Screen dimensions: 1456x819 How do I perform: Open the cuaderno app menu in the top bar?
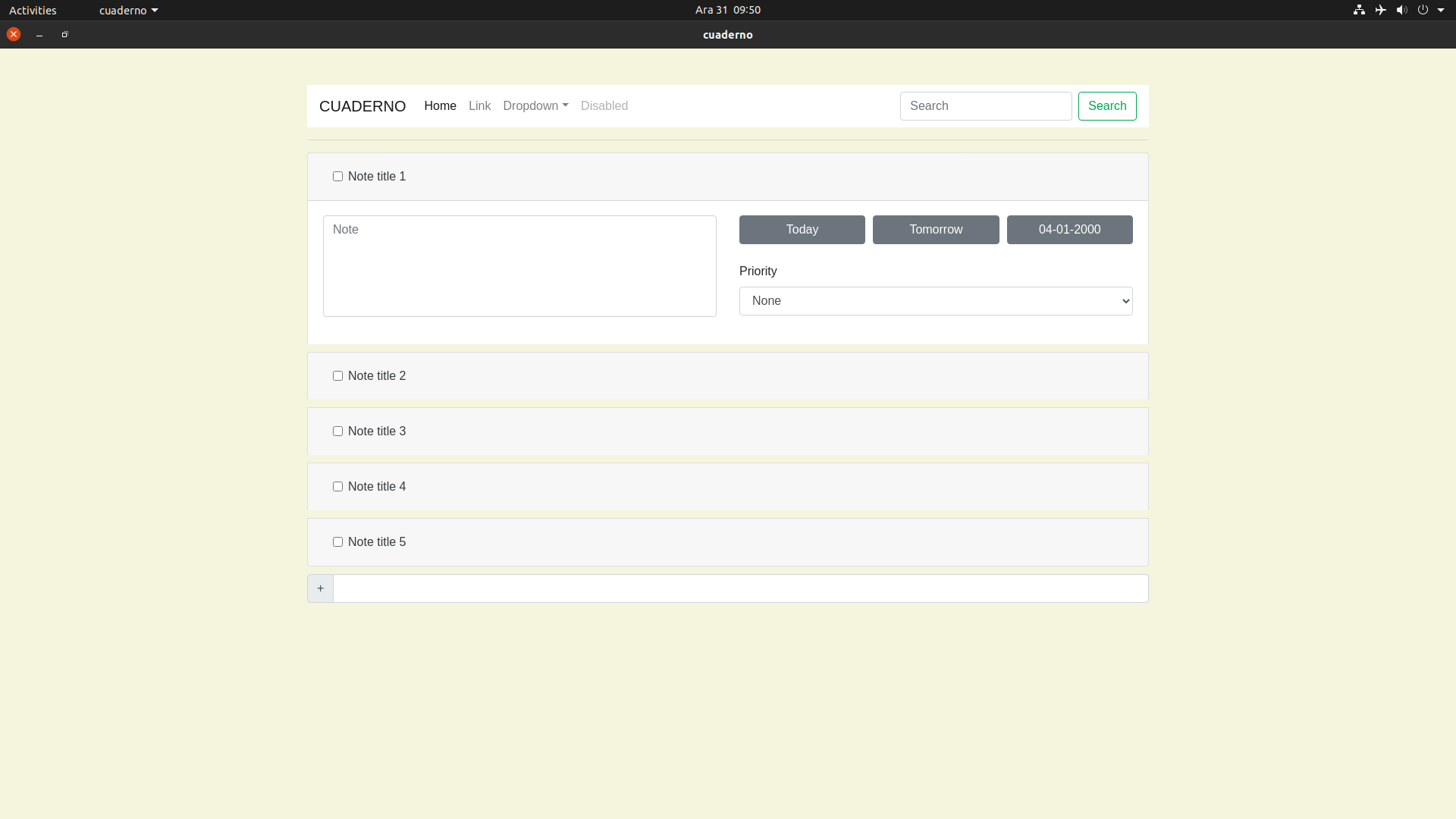pyautogui.click(x=128, y=11)
